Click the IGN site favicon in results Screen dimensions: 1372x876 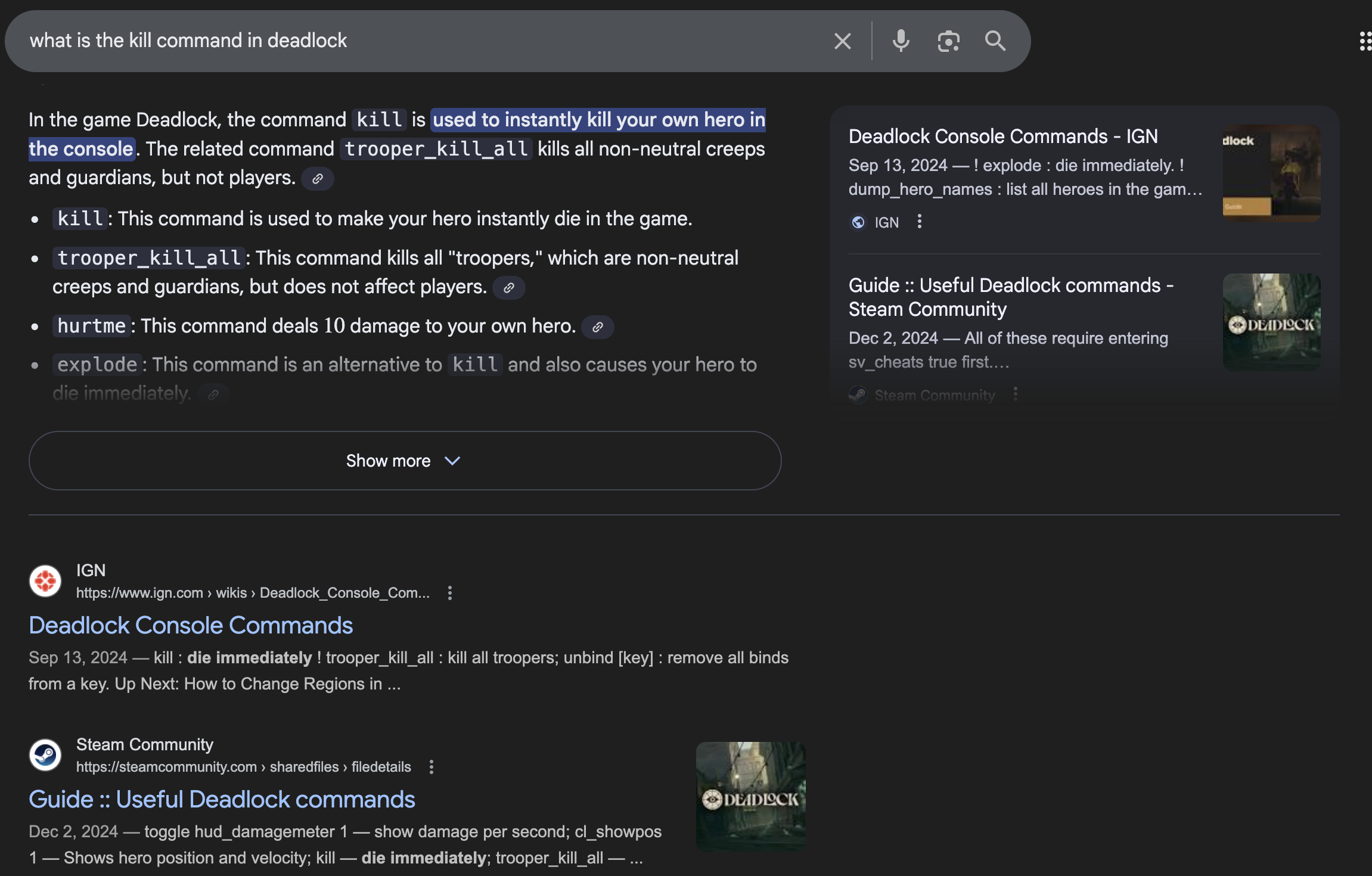[x=45, y=580]
